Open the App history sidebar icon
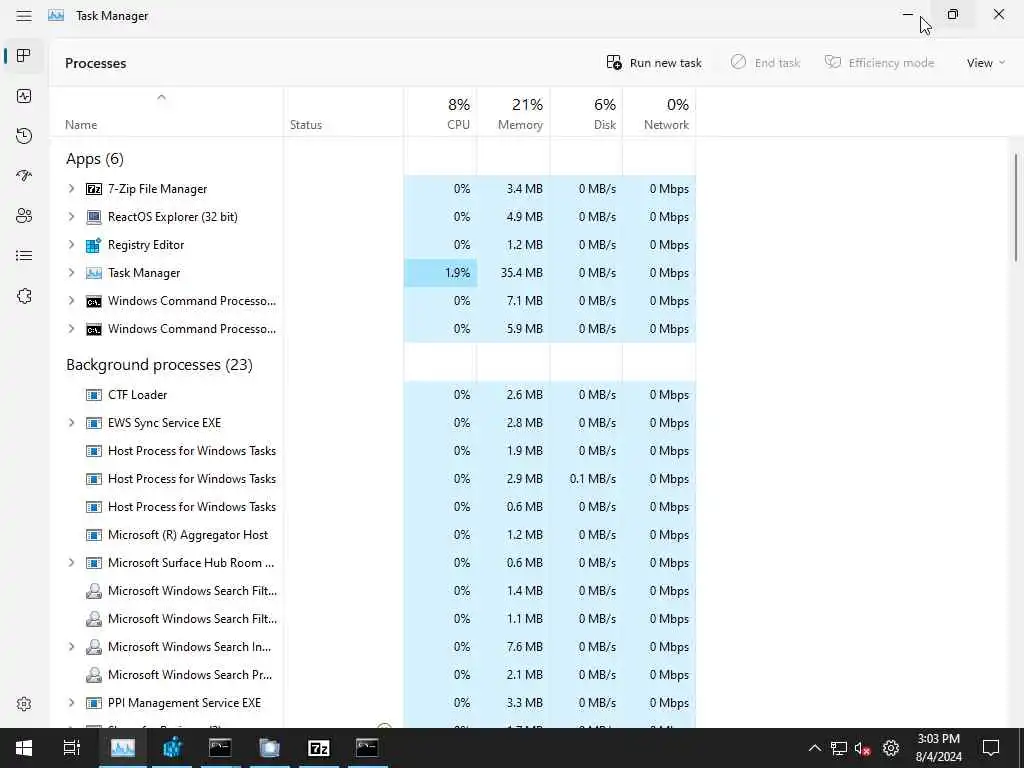 coord(24,136)
